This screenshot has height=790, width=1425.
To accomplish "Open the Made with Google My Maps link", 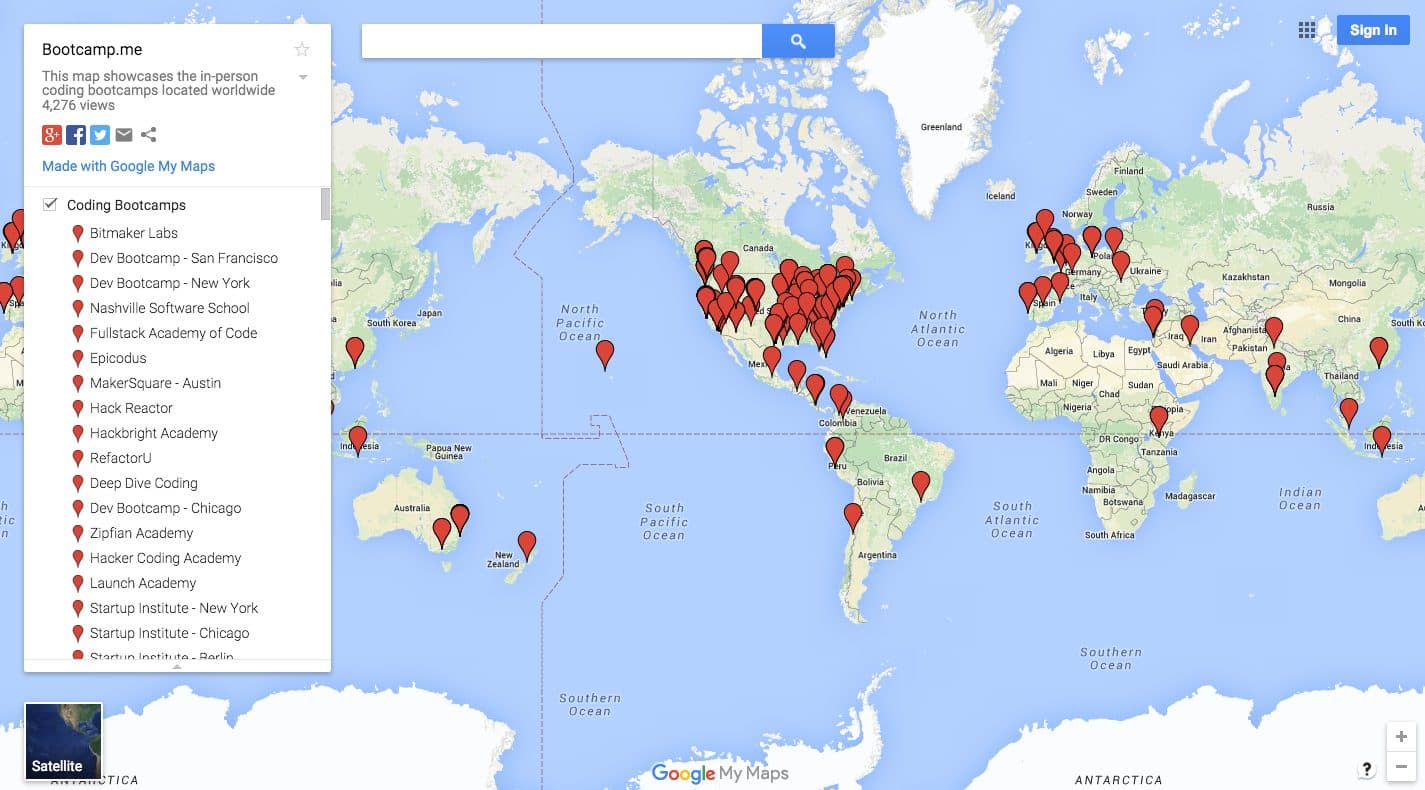I will 128,165.
